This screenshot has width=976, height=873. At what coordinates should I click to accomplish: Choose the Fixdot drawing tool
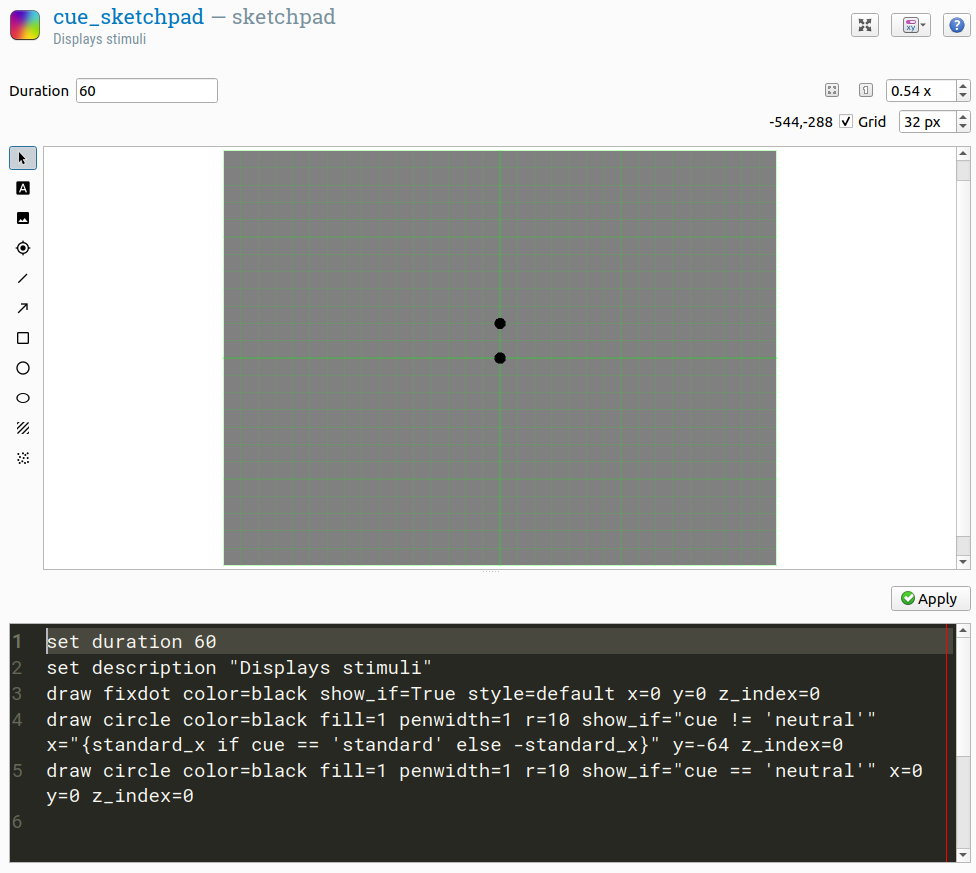point(22,248)
